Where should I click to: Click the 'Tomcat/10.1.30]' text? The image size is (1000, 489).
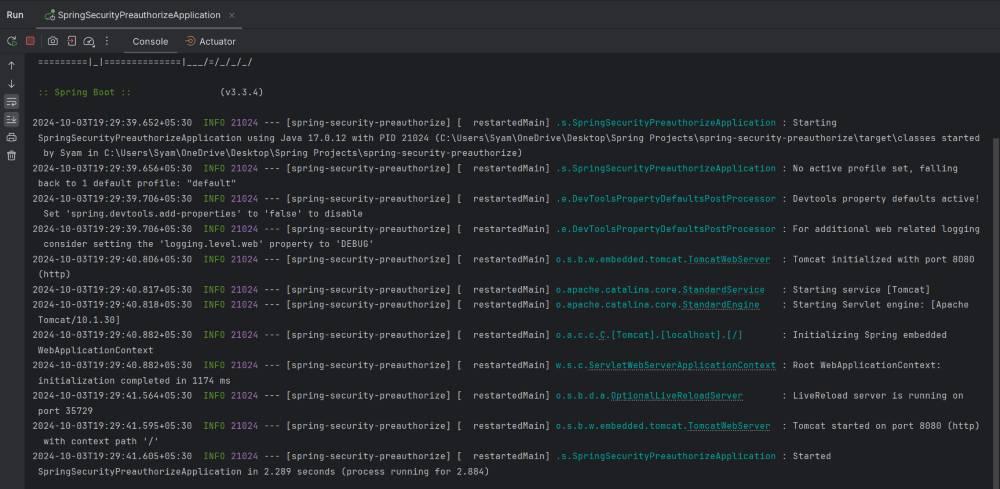click(x=79, y=320)
